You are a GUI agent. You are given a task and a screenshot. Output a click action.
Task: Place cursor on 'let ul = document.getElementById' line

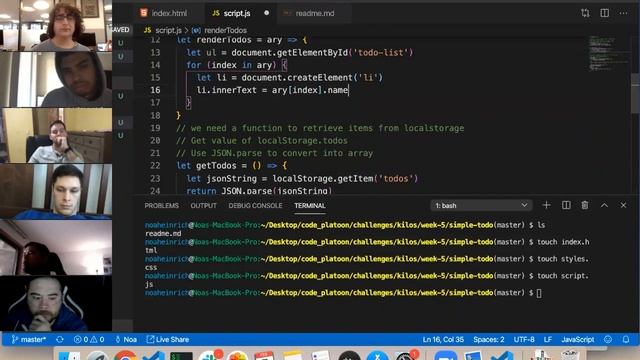coord(300,52)
